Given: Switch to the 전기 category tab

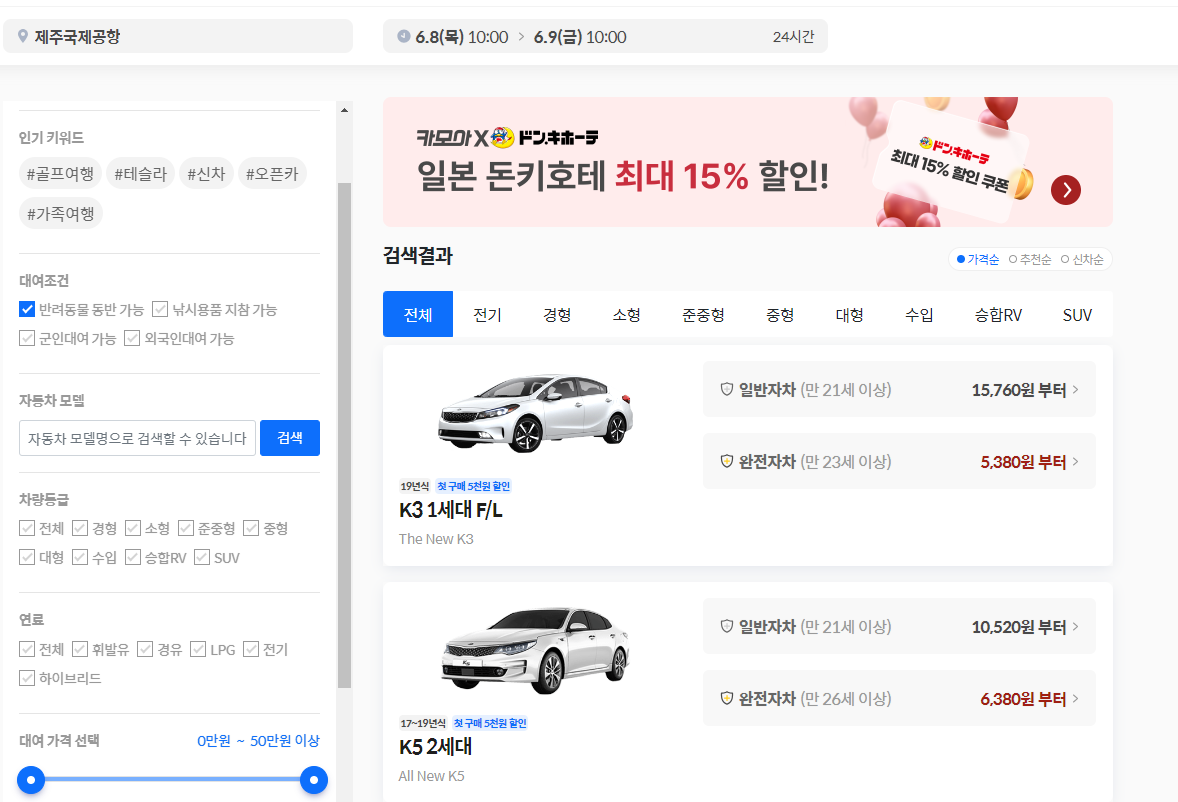Looking at the screenshot, I should pyautogui.click(x=487, y=314).
